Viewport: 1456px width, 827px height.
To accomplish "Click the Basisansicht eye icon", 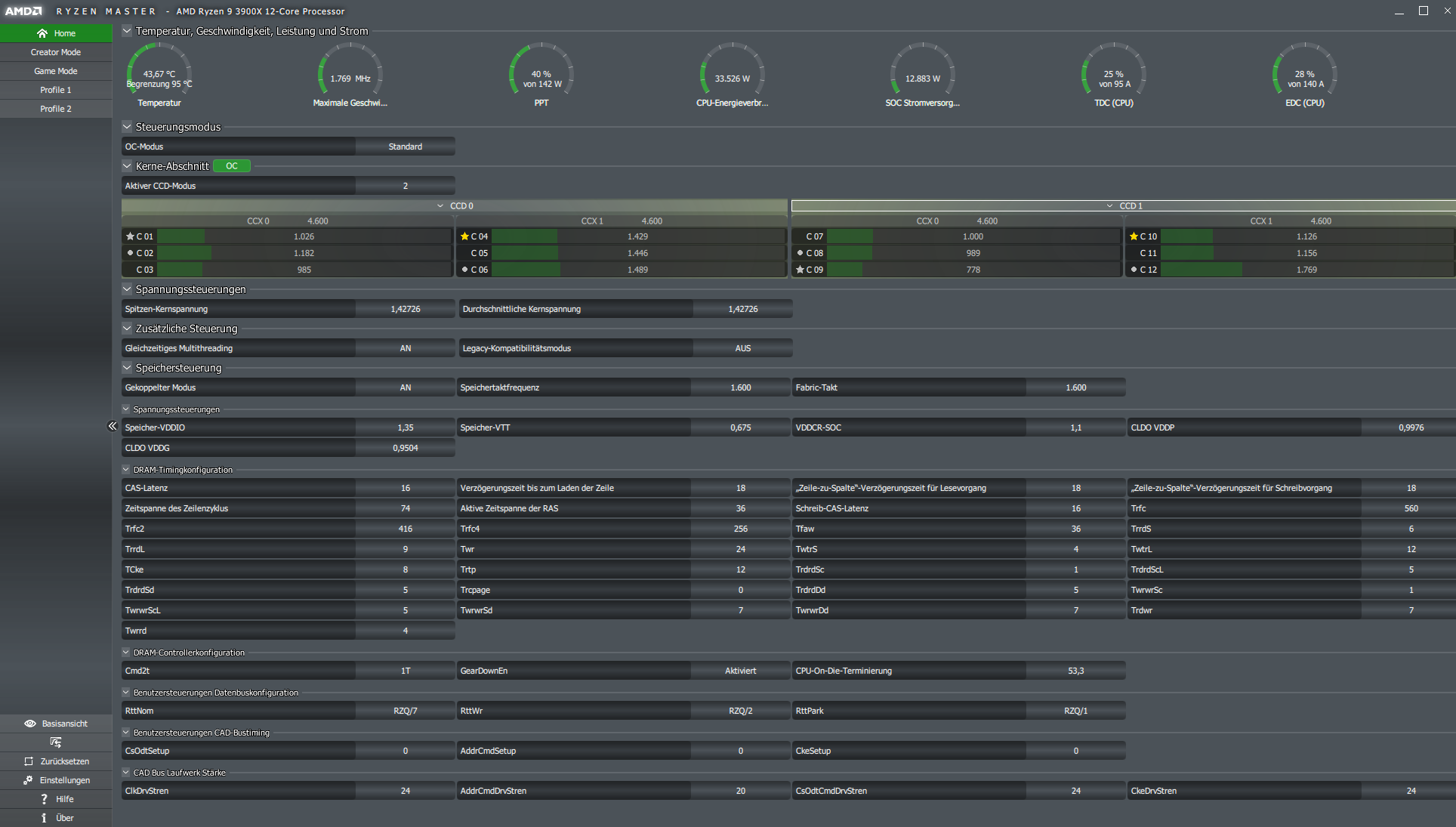I will click(x=30, y=724).
